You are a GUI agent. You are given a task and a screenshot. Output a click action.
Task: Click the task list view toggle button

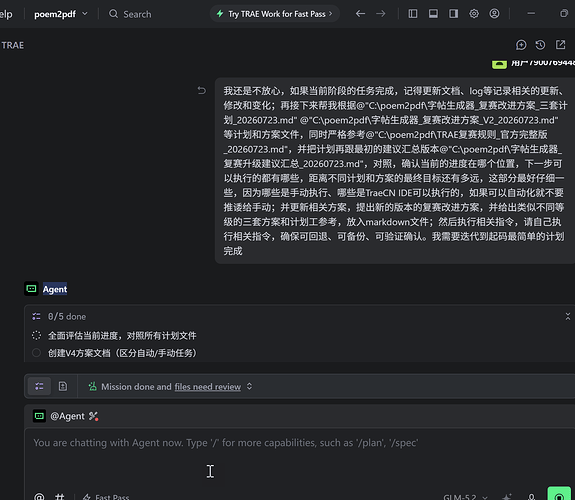(x=39, y=386)
